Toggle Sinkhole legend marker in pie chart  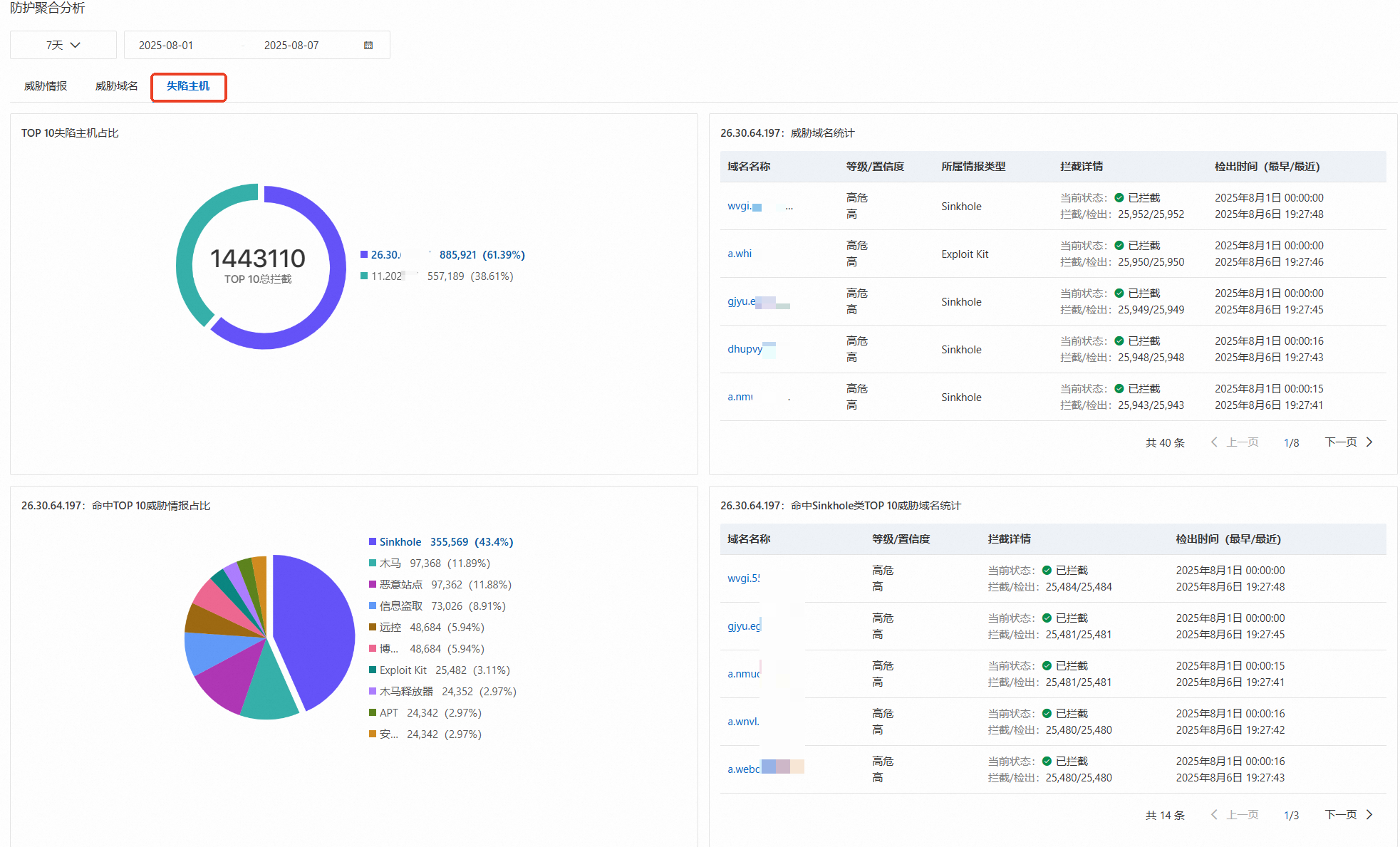(x=373, y=542)
